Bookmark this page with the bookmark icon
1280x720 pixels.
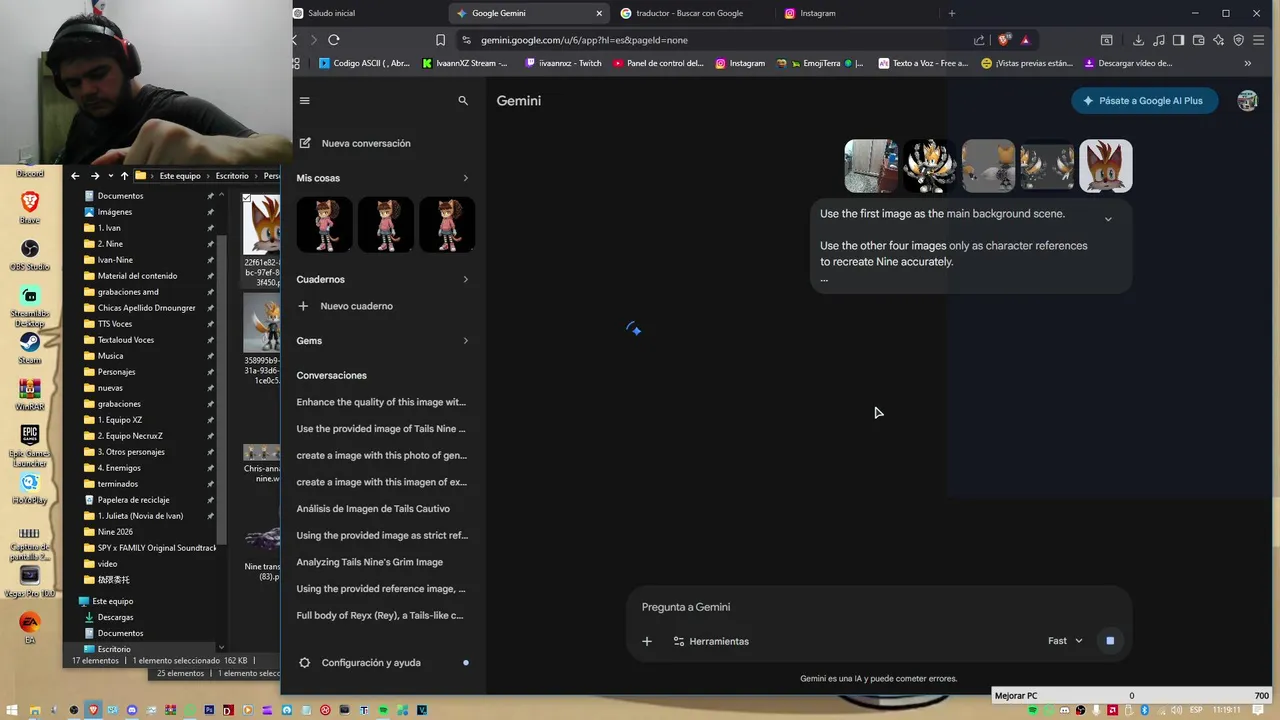point(440,40)
